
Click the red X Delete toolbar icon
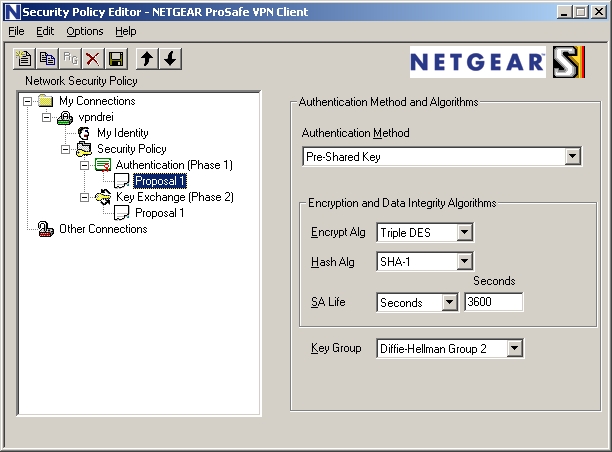click(93, 59)
